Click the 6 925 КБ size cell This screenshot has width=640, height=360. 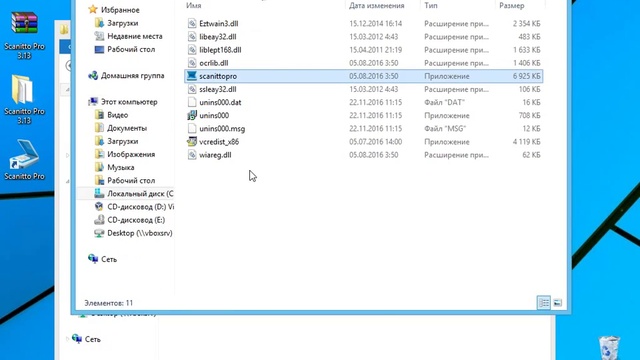(x=527, y=76)
